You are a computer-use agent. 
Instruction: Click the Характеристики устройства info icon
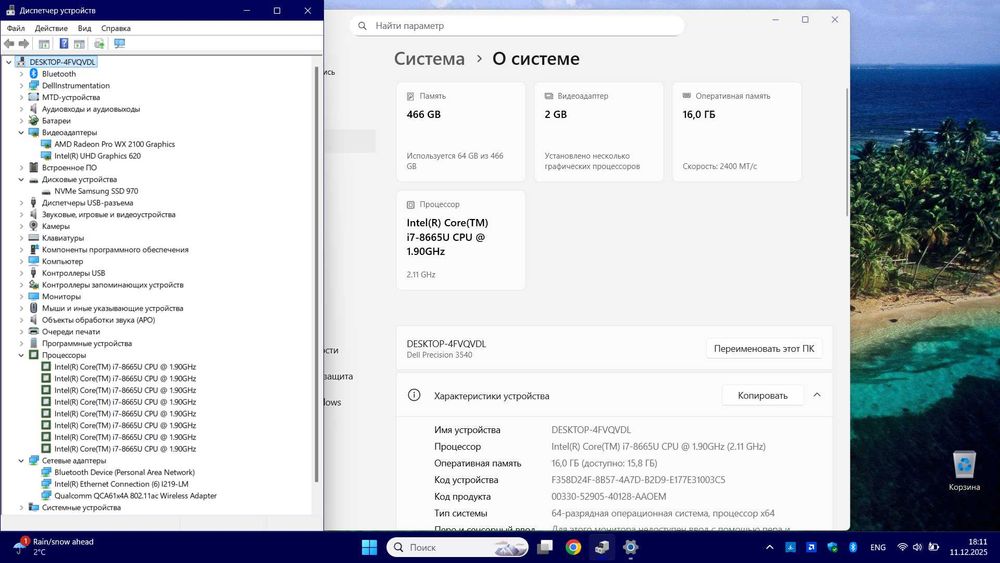point(414,395)
